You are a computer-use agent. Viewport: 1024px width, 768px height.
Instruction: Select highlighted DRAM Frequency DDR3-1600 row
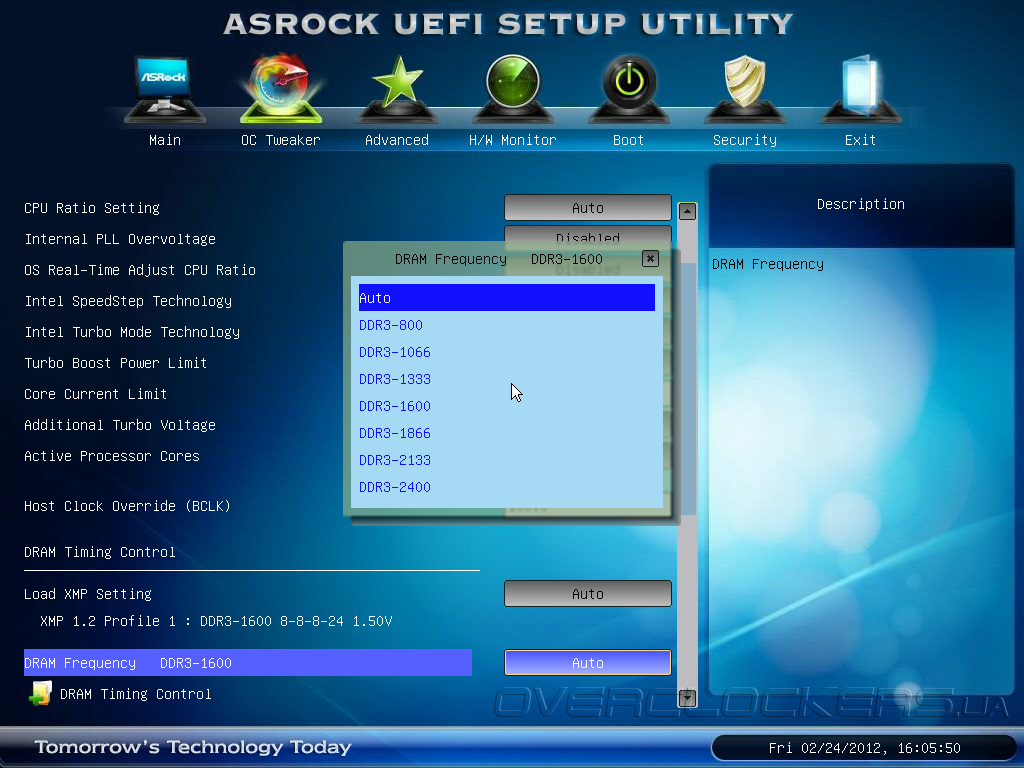tap(248, 663)
